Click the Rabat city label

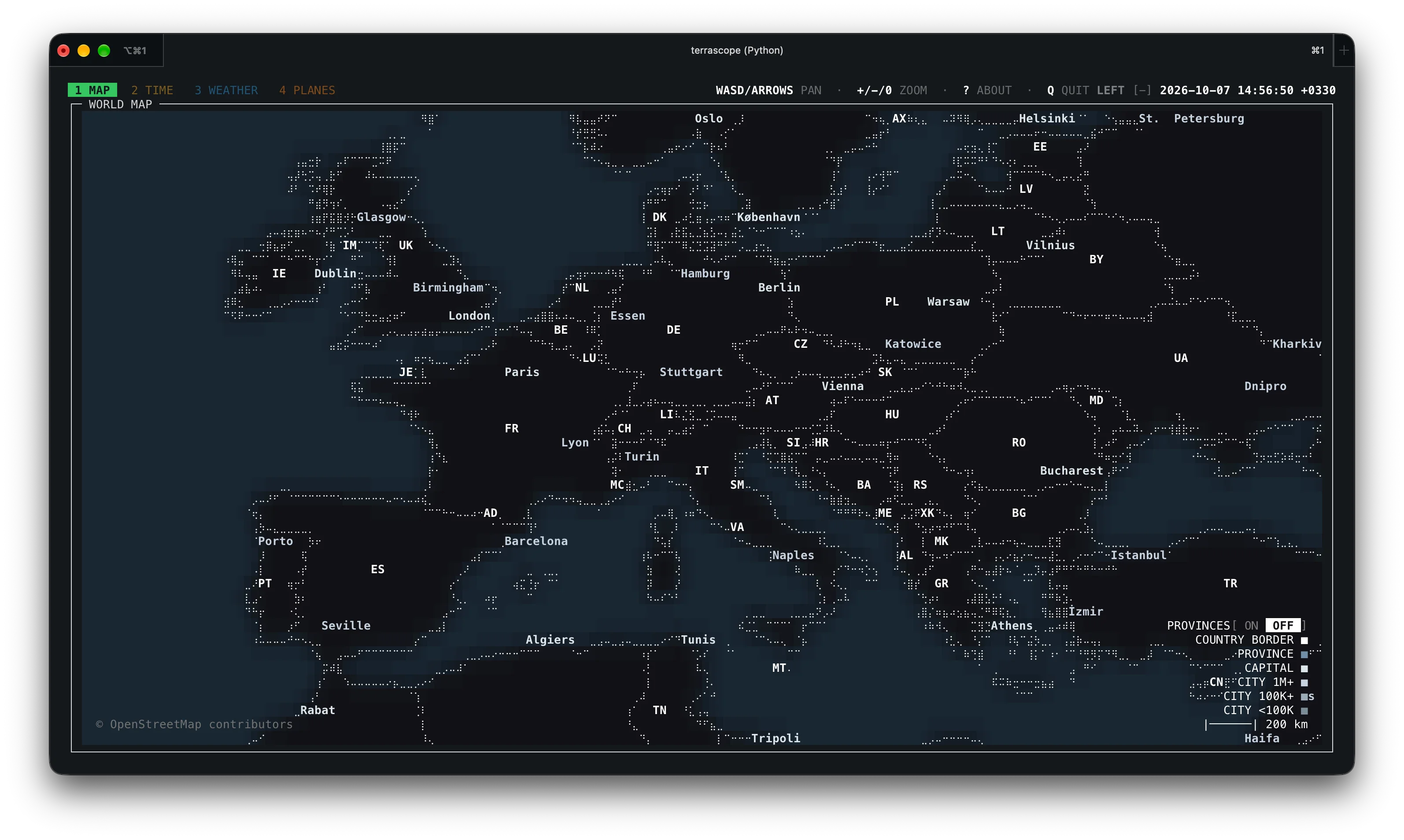(x=318, y=711)
